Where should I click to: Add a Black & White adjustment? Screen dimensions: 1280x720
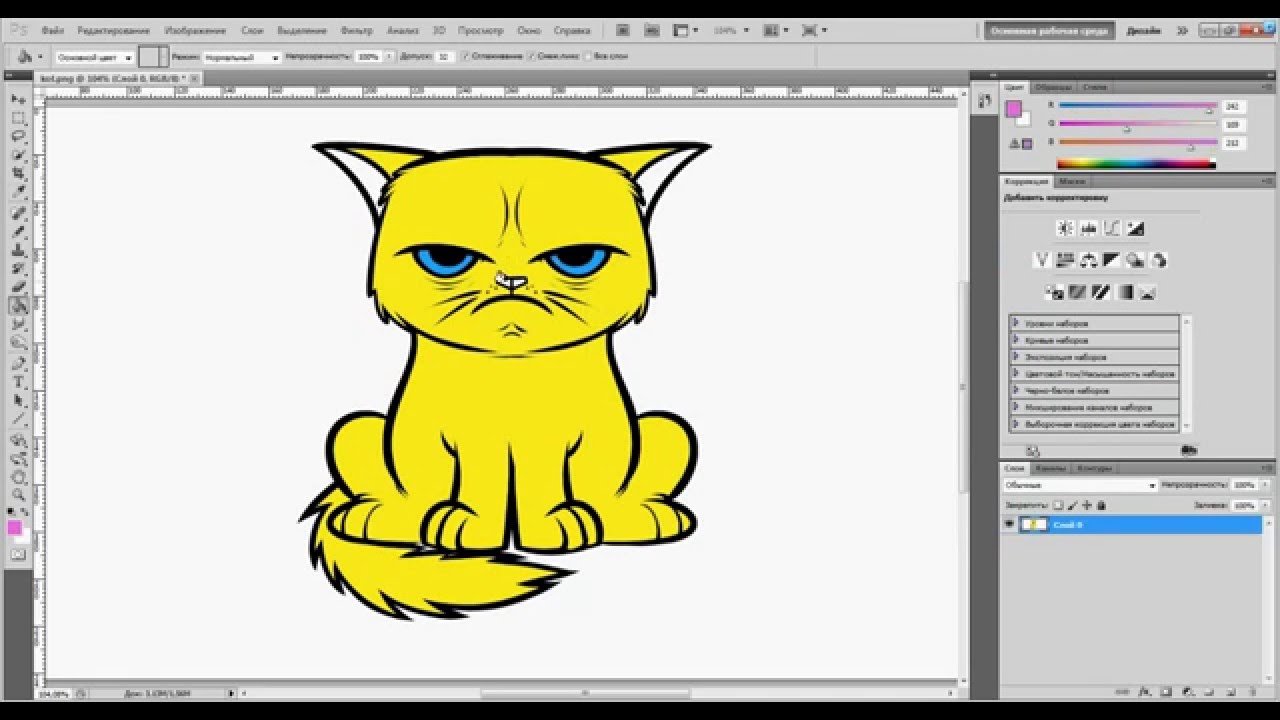point(1111,260)
